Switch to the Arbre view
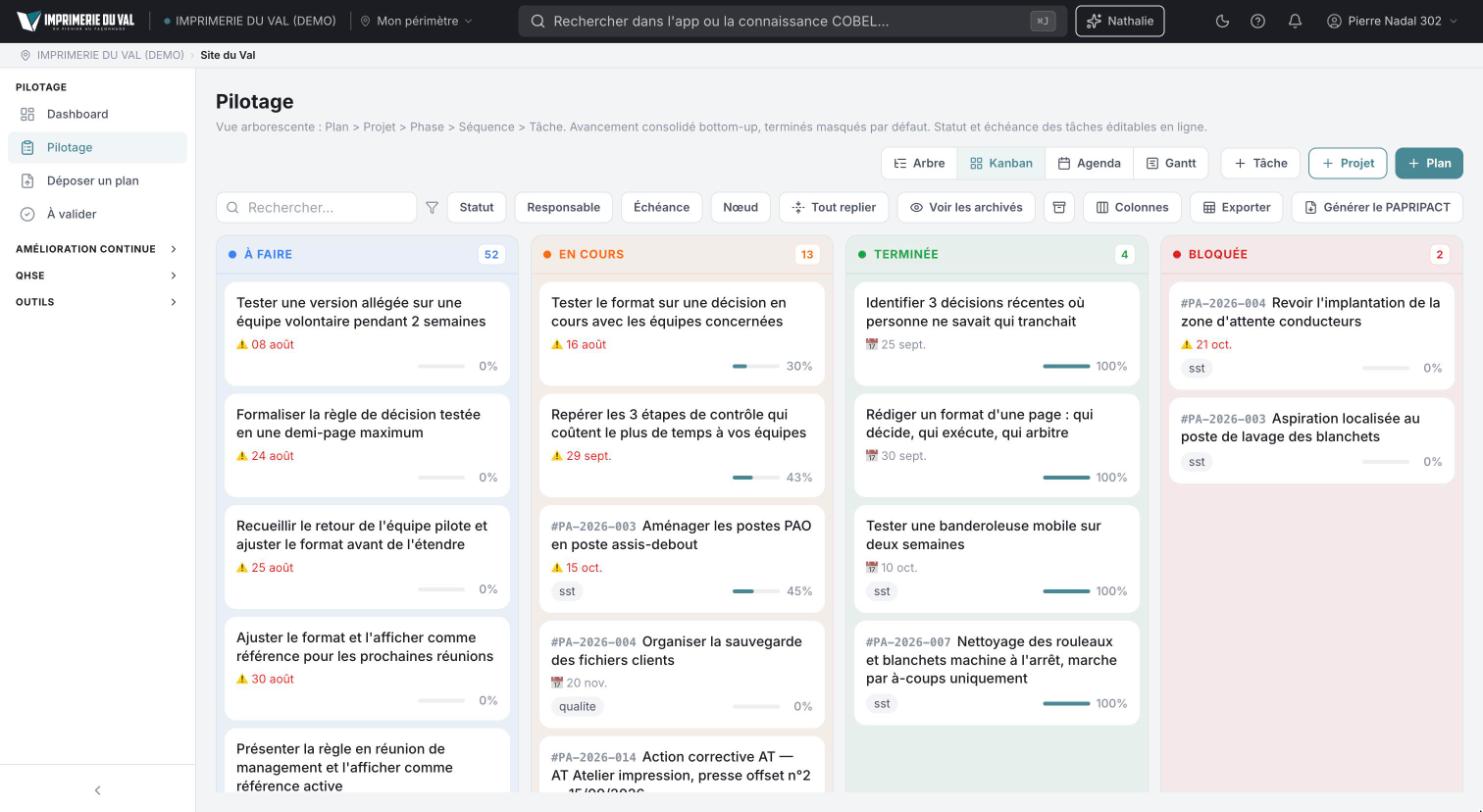The image size is (1483, 812). [x=919, y=163]
